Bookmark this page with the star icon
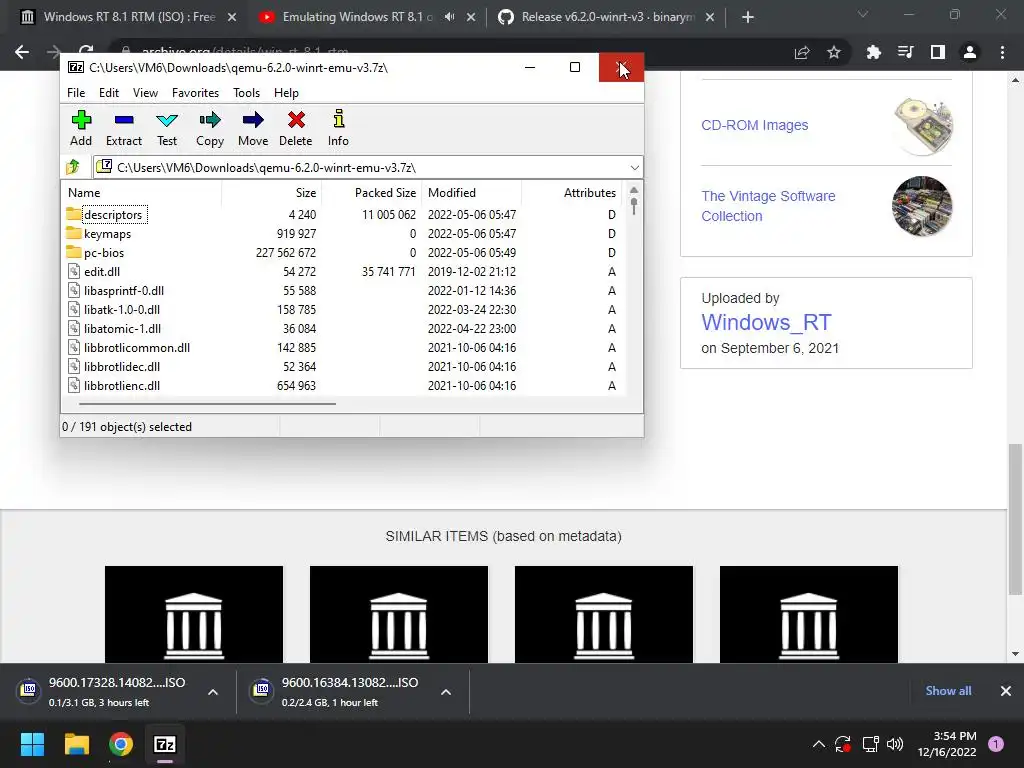The height and width of the screenshot is (768, 1024). pos(834,52)
